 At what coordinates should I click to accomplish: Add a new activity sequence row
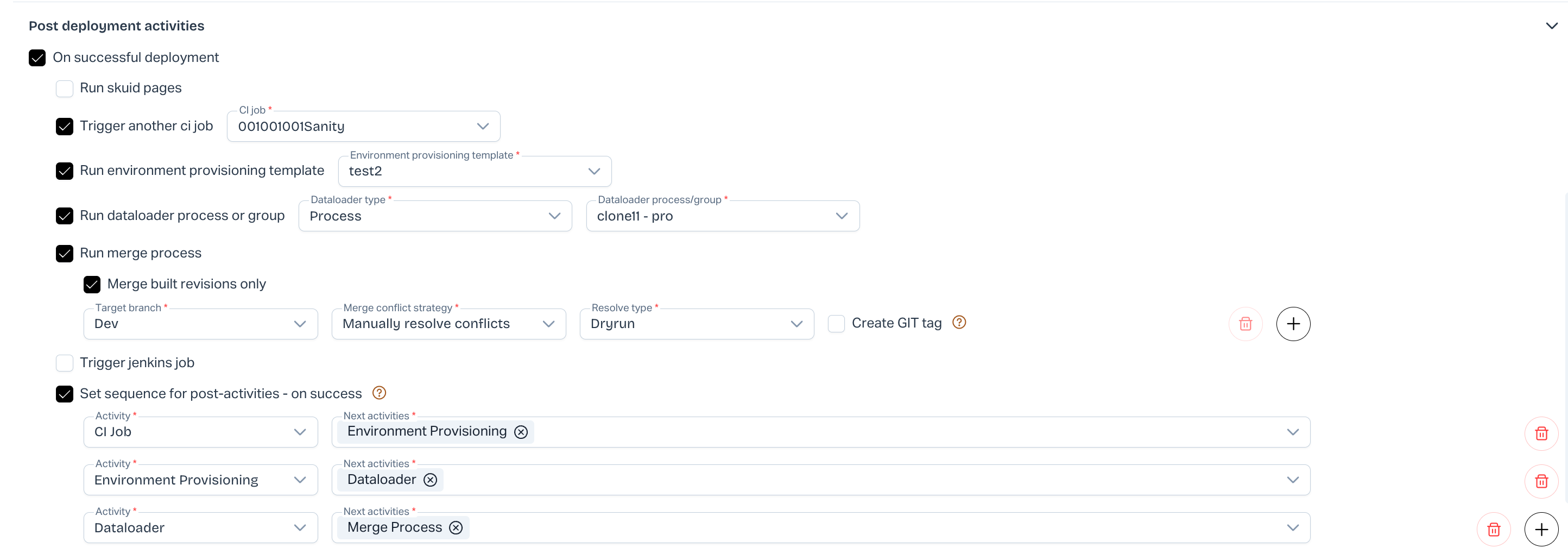pyautogui.click(x=1541, y=530)
